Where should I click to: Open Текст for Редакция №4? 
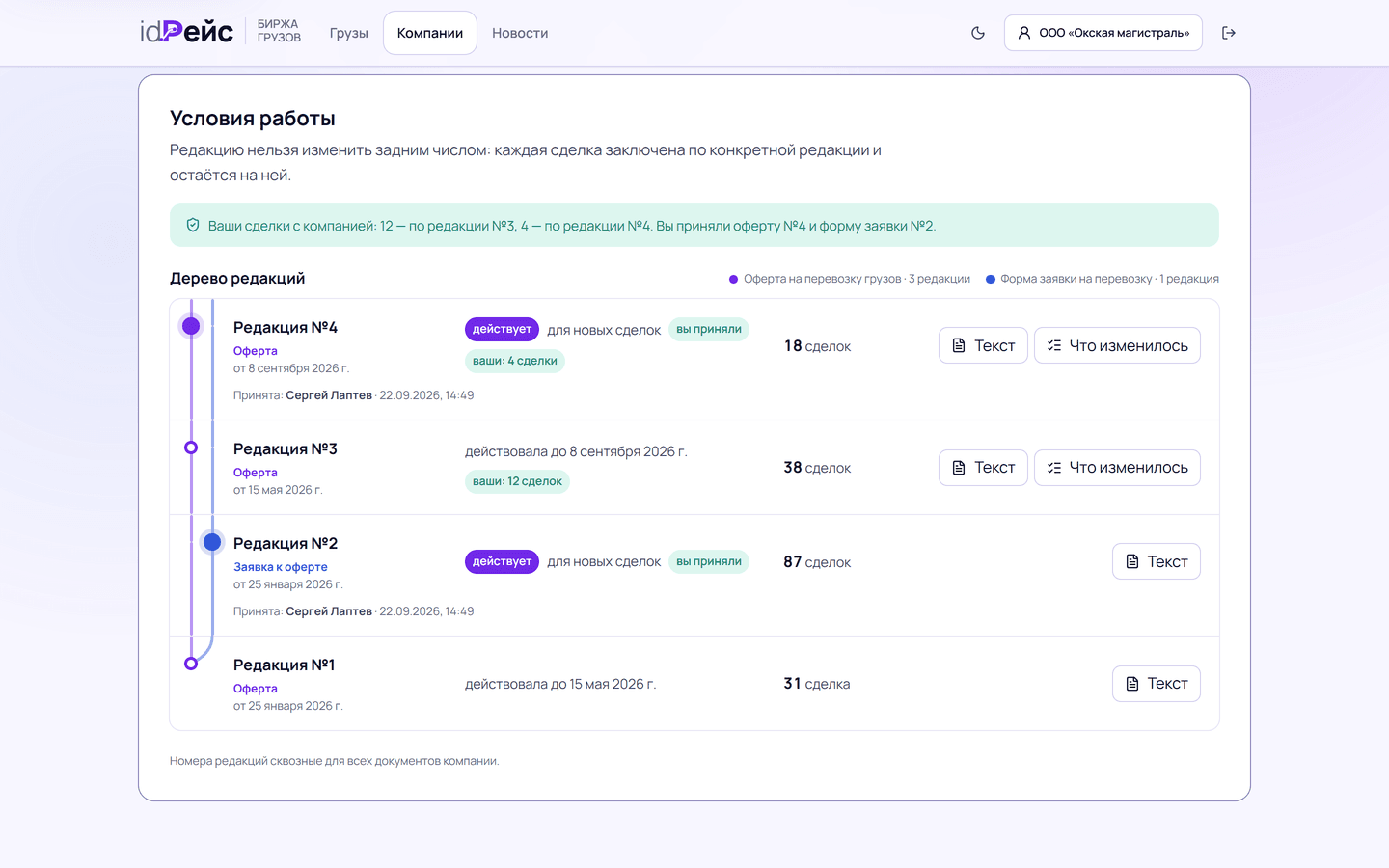point(983,345)
